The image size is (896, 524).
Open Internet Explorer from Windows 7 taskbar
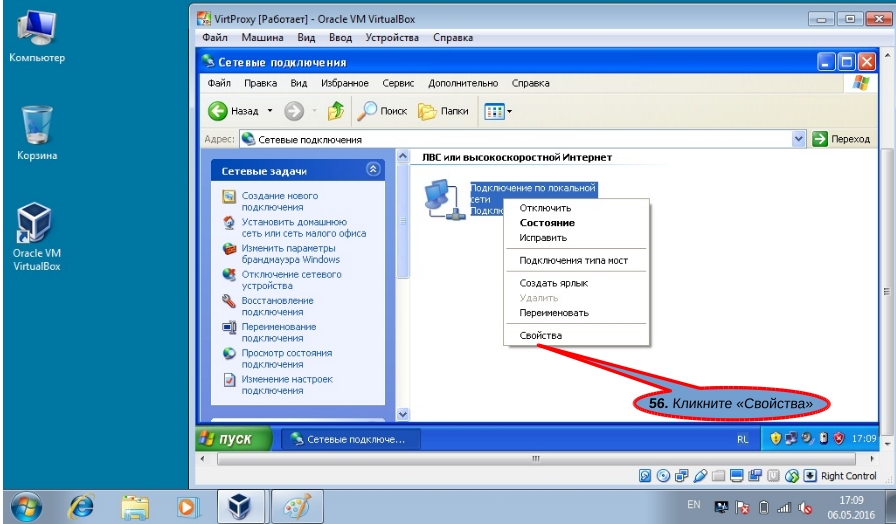point(82,507)
